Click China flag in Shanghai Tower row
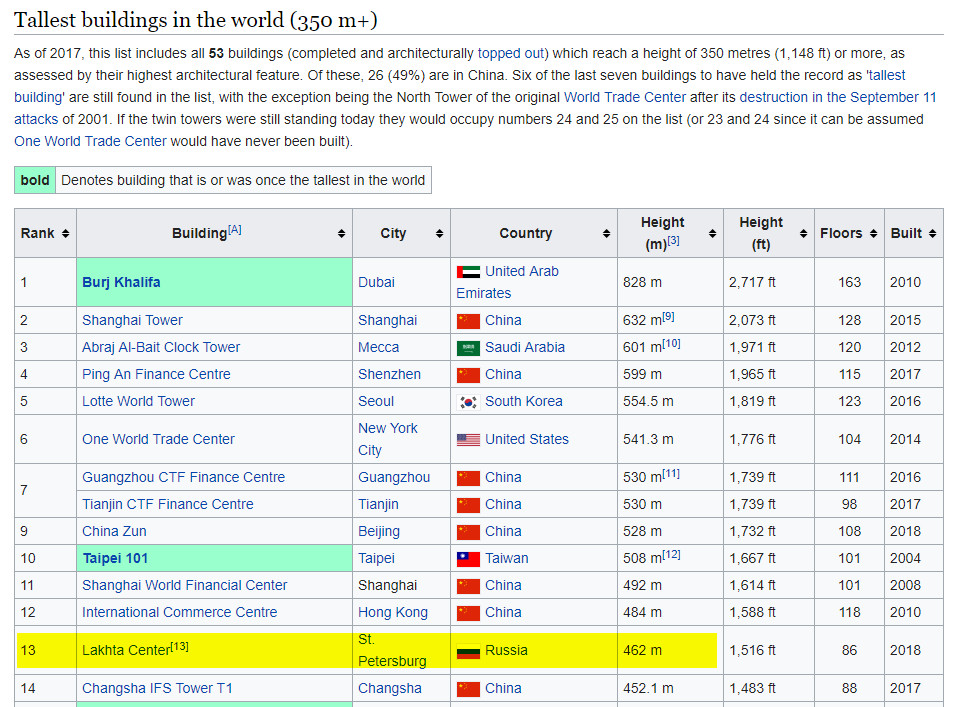Image resolution: width=957 pixels, height=707 pixels. coord(468,321)
